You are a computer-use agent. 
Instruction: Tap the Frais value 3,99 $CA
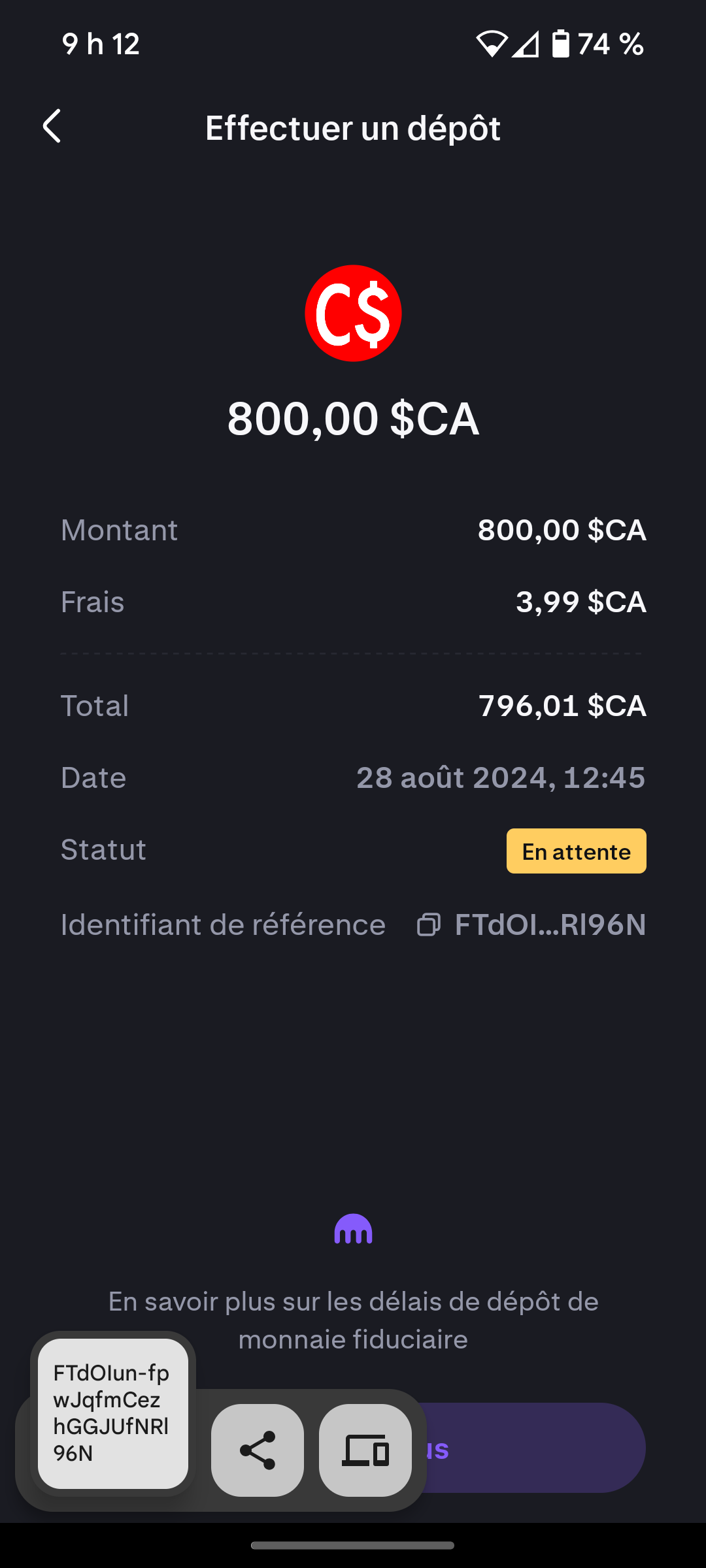580,602
